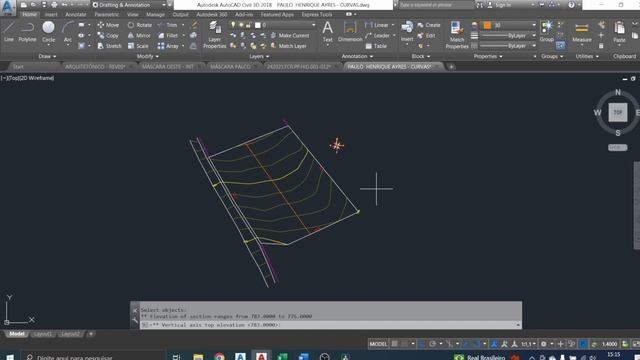The image size is (640, 360).
Task: Select the Arc tool
Action: 68,32
